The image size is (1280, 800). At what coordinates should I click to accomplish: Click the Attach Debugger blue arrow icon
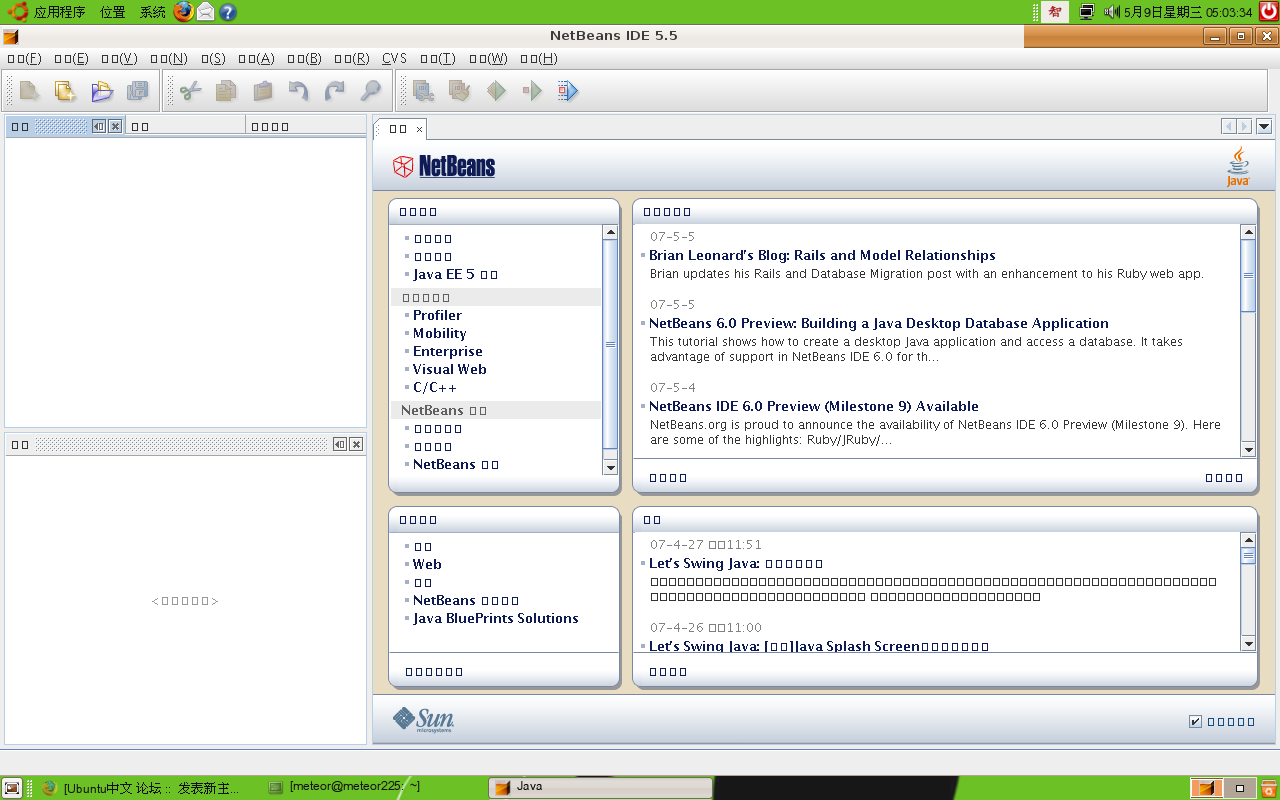pyautogui.click(x=568, y=91)
